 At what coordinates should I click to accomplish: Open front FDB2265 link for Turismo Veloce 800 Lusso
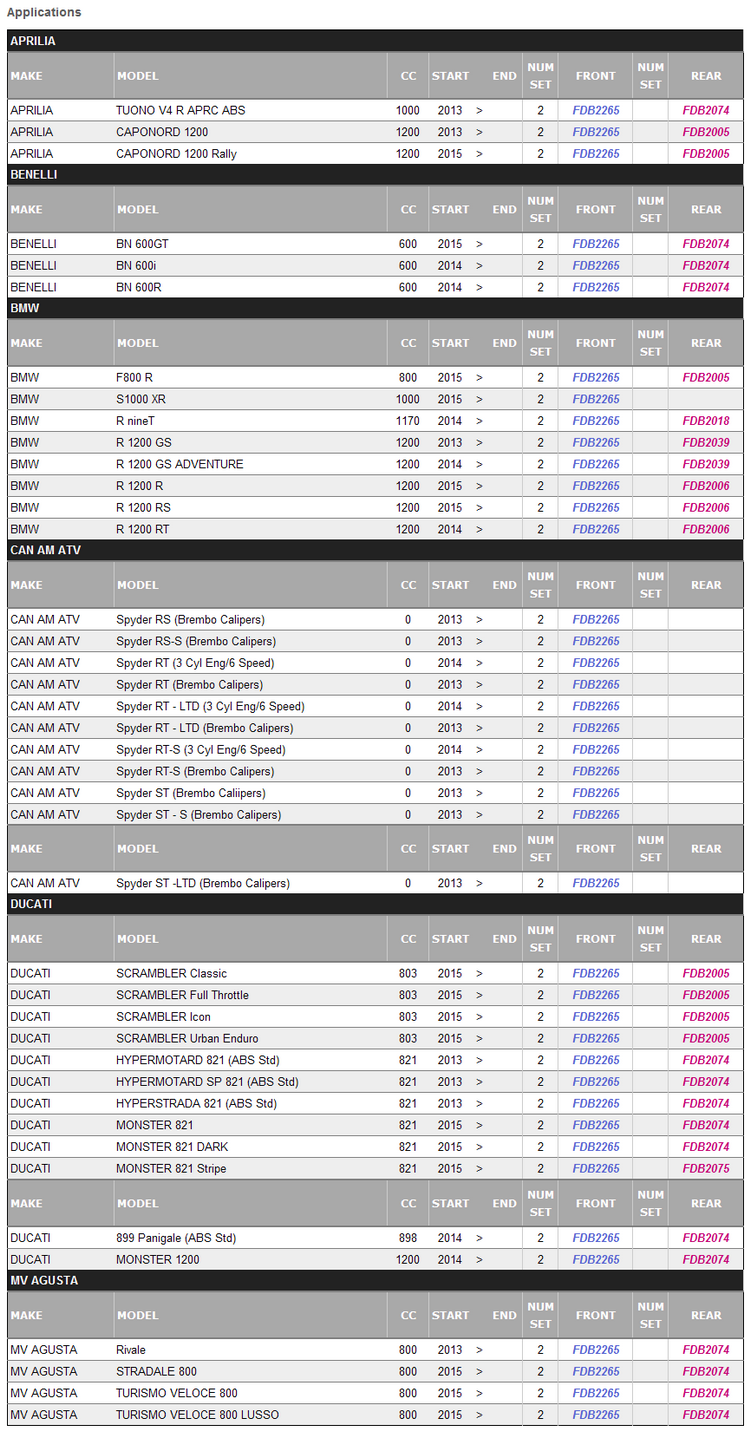[596, 1415]
